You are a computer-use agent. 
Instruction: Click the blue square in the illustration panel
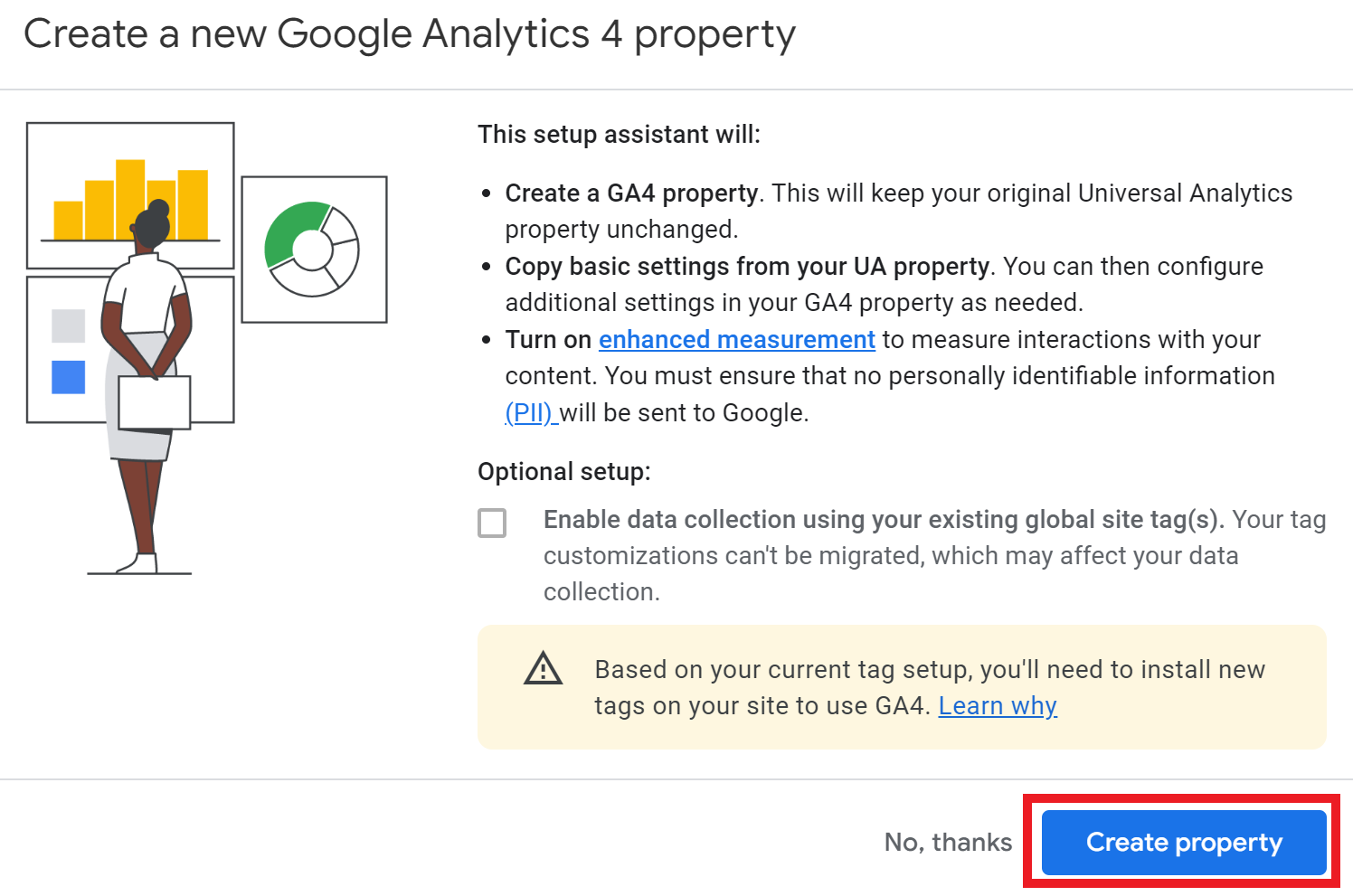(69, 378)
